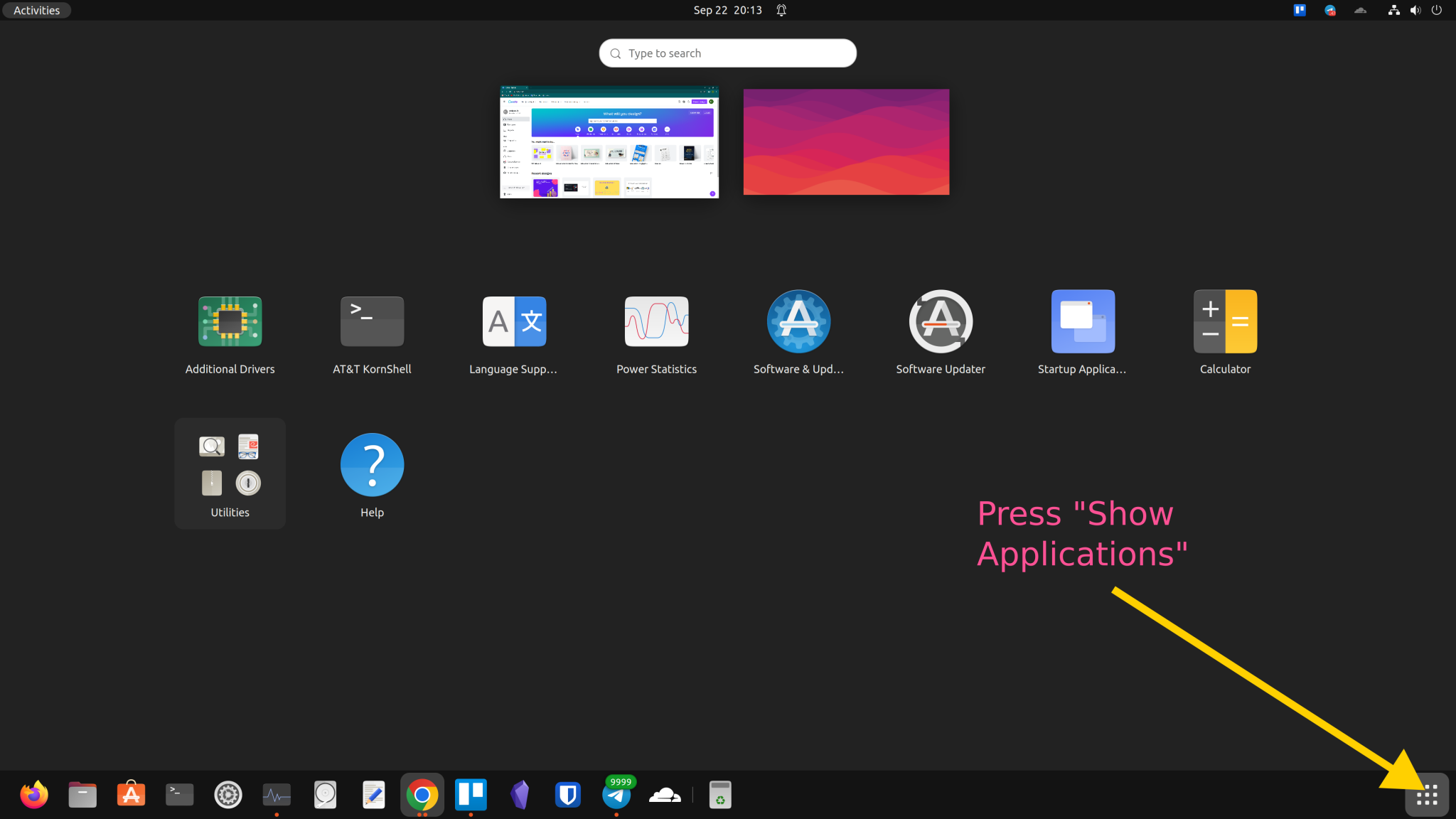
Task: Open Google Chrome from the dock
Action: tap(422, 794)
